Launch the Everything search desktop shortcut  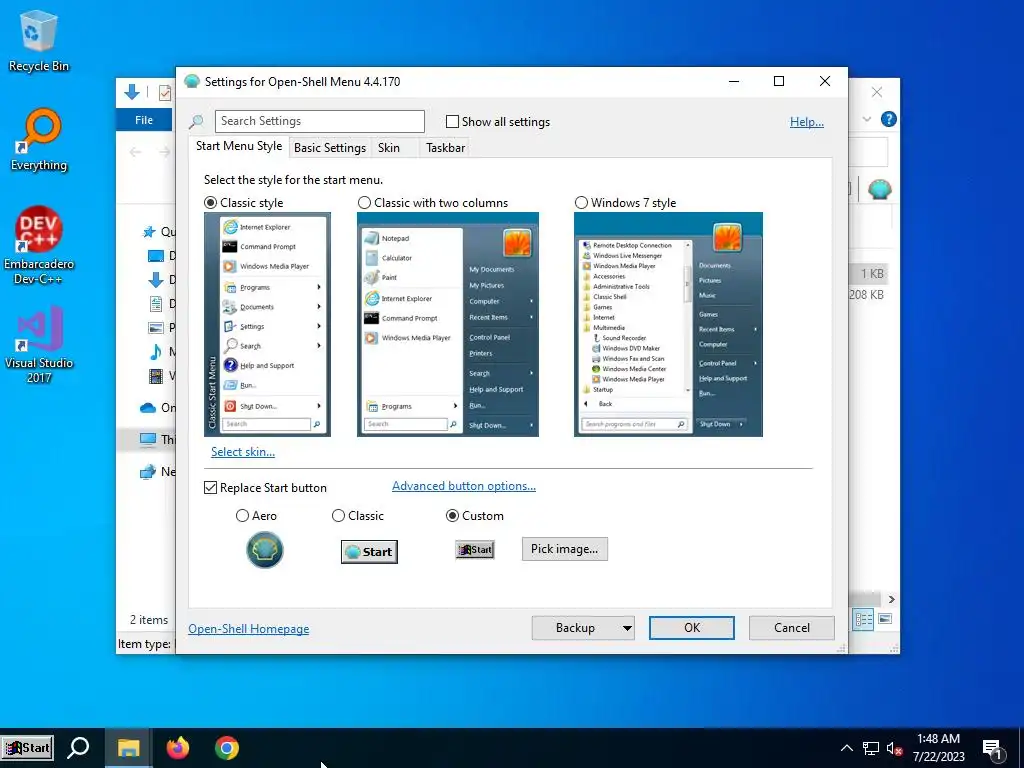tap(39, 140)
